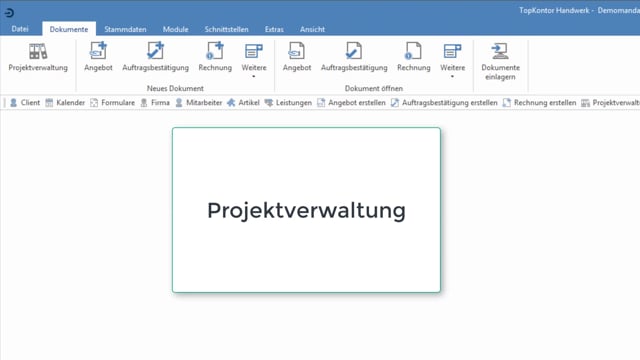Switch to the Ansicht tab
Screen dimensions: 640x360
312,29
